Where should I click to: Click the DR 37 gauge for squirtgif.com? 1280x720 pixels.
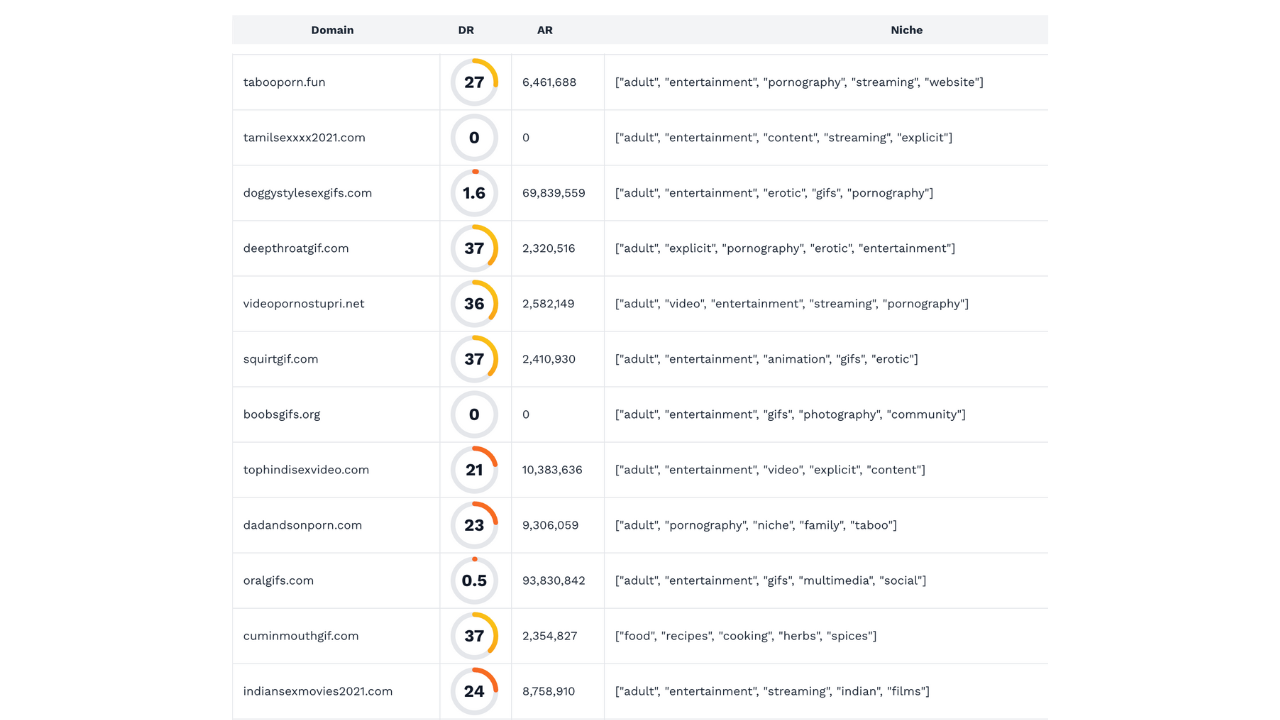pyautogui.click(x=474, y=359)
